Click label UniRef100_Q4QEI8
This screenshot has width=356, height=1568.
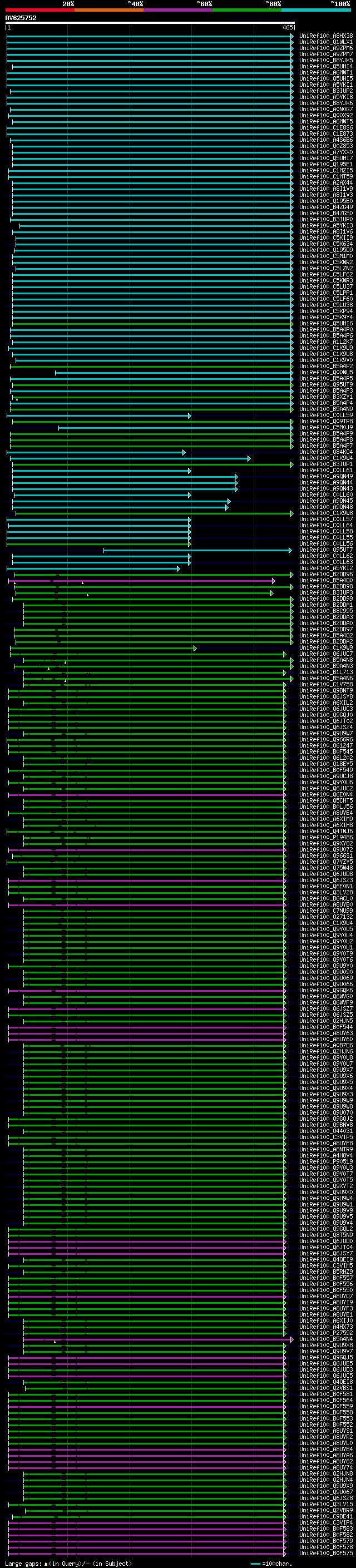pyautogui.click(x=326, y=1382)
